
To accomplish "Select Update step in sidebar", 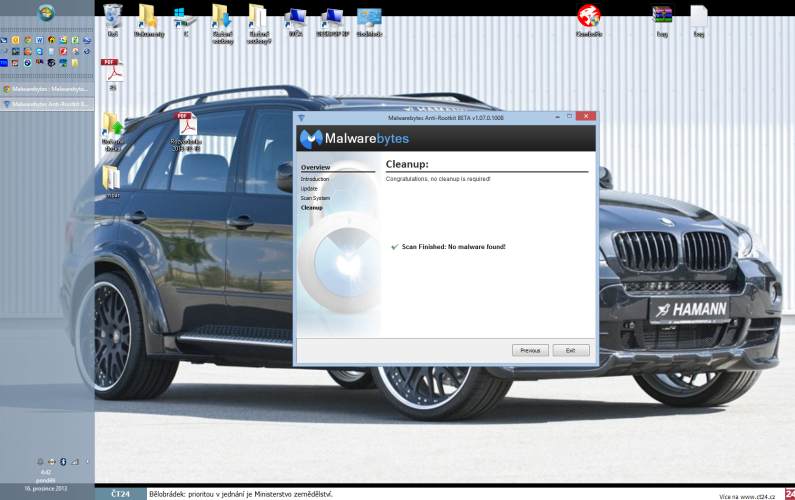I will tap(309, 188).
